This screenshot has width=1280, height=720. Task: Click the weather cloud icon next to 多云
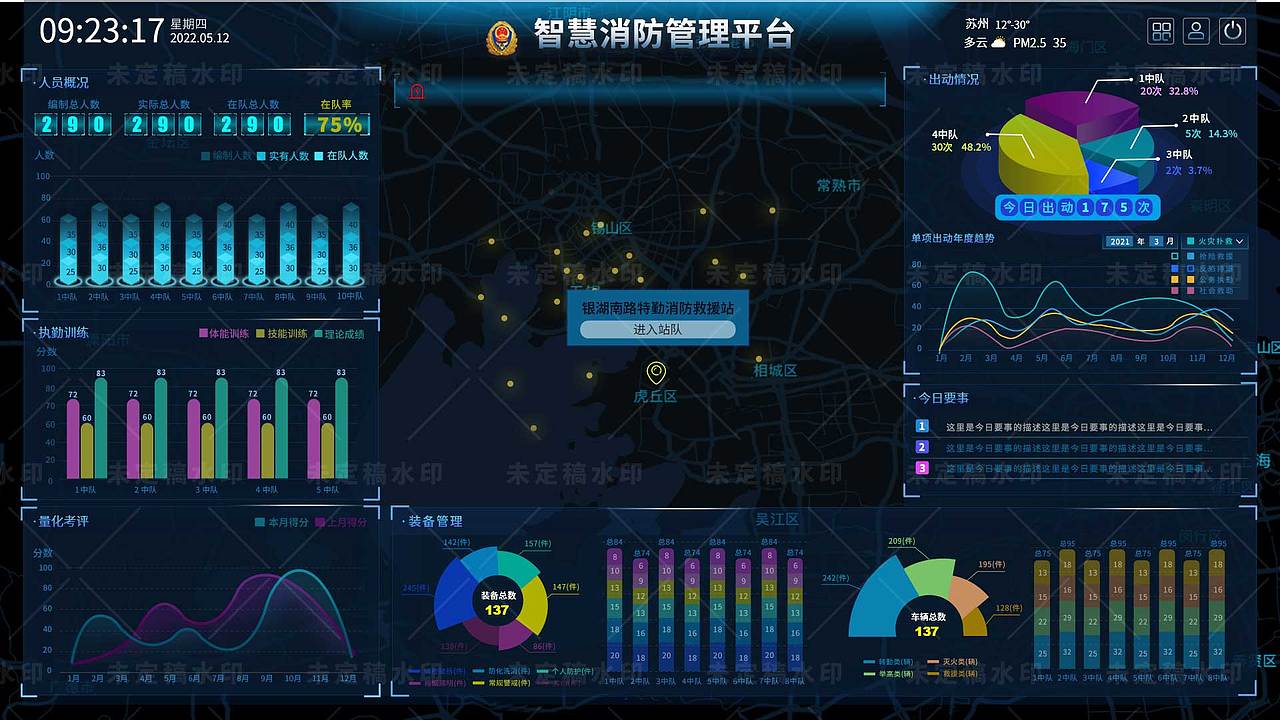[x=998, y=44]
